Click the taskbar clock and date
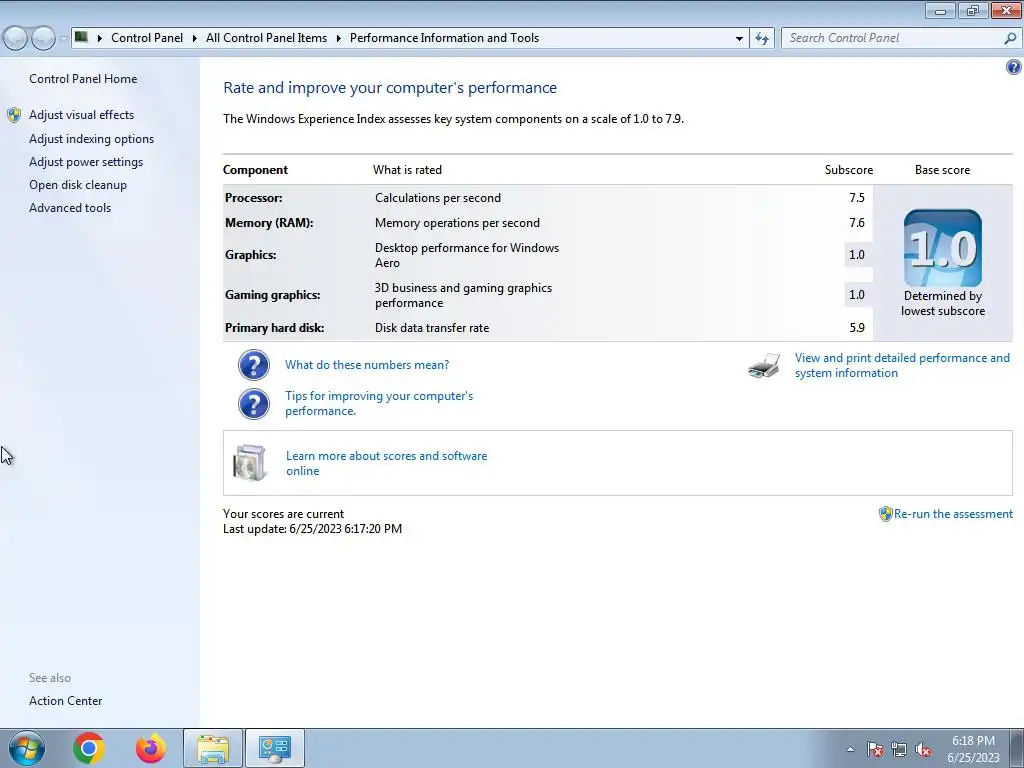 coord(973,749)
